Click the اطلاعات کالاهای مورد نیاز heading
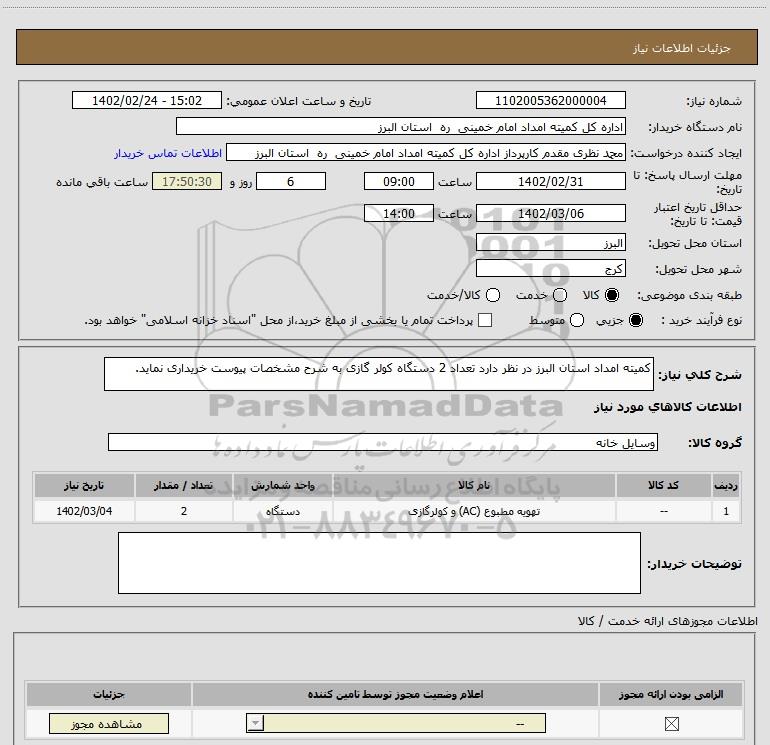770x745 pixels. click(667, 407)
